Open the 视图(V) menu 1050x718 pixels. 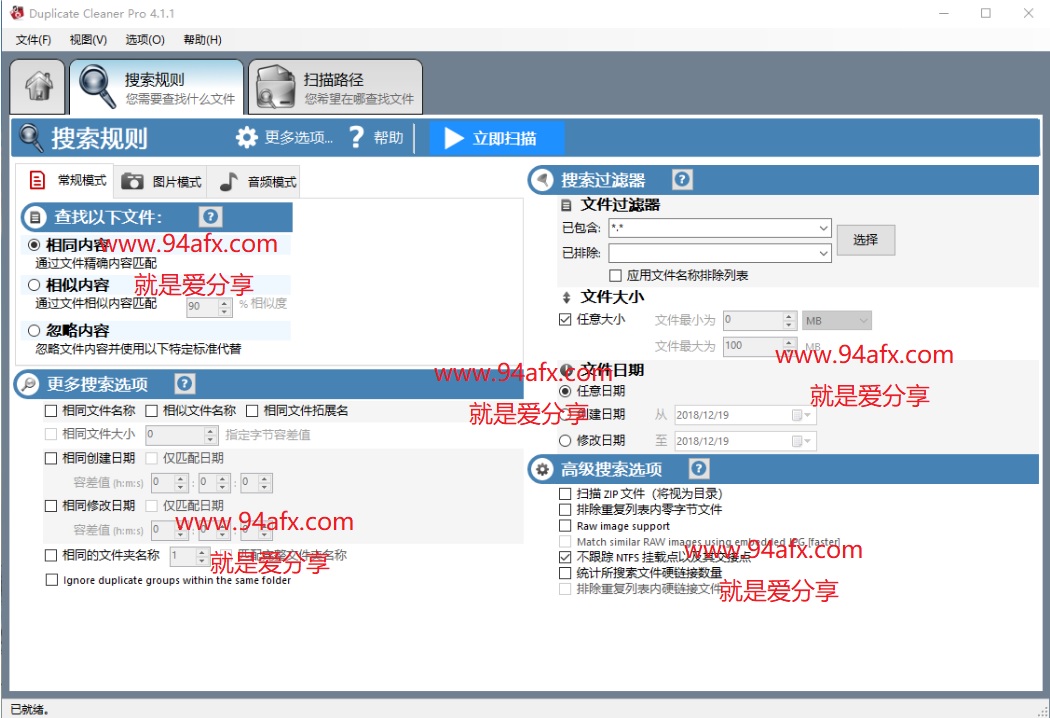(x=88, y=40)
